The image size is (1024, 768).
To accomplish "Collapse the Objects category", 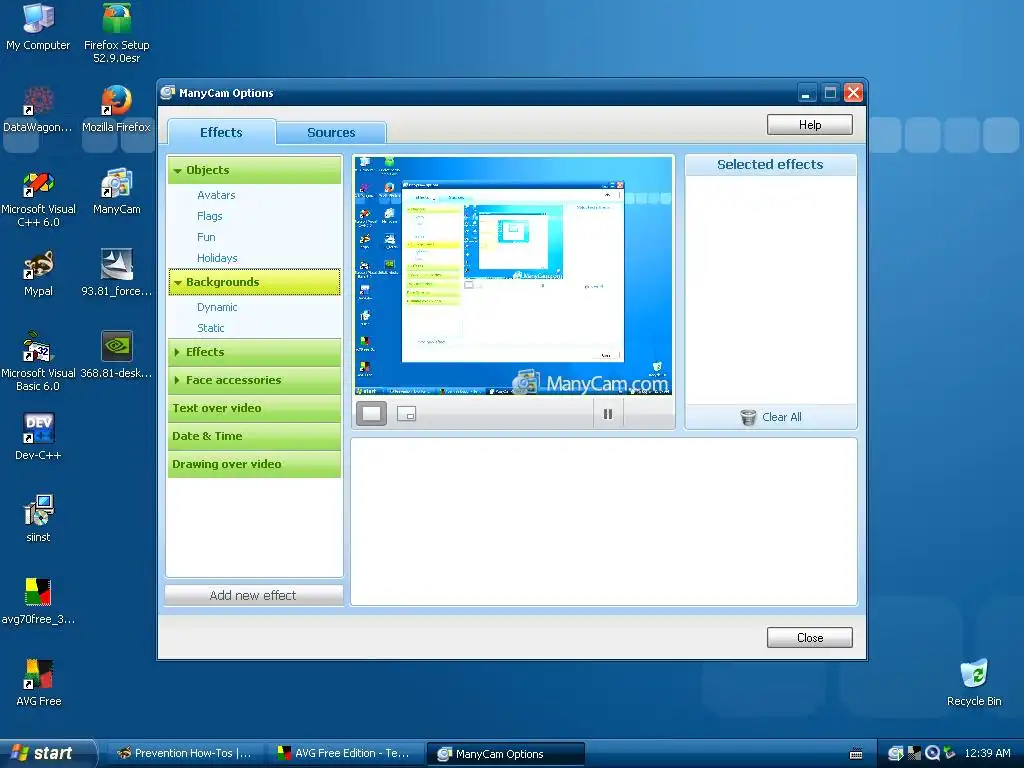I will (x=254, y=170).
